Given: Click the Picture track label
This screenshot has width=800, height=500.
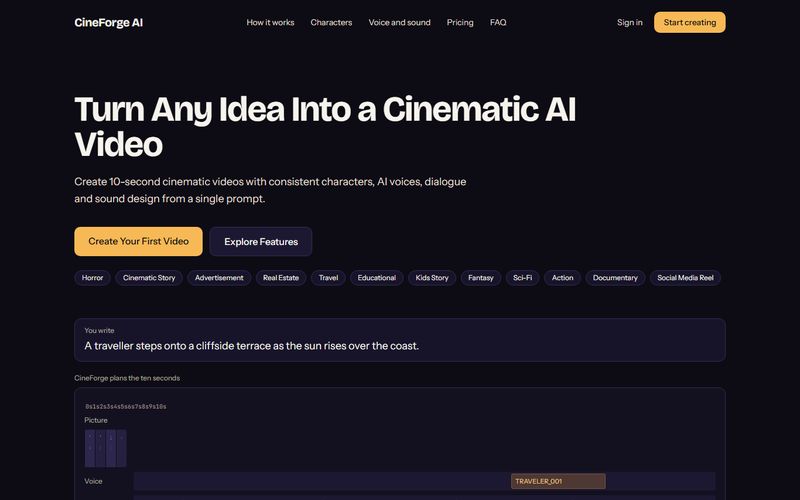Looking at the screenshot, I should coord(96,420).
